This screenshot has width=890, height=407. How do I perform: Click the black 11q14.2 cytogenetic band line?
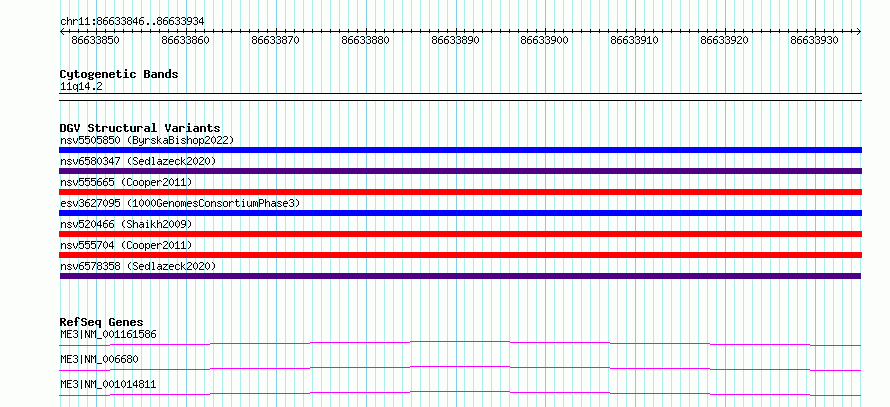pos(460,97)
